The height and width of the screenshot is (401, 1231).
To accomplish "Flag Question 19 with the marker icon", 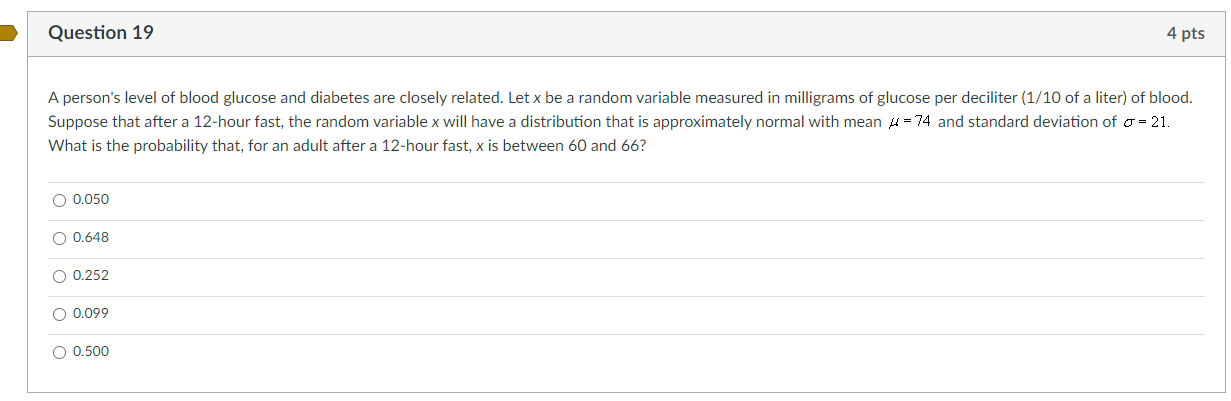I will pos(8,33).
